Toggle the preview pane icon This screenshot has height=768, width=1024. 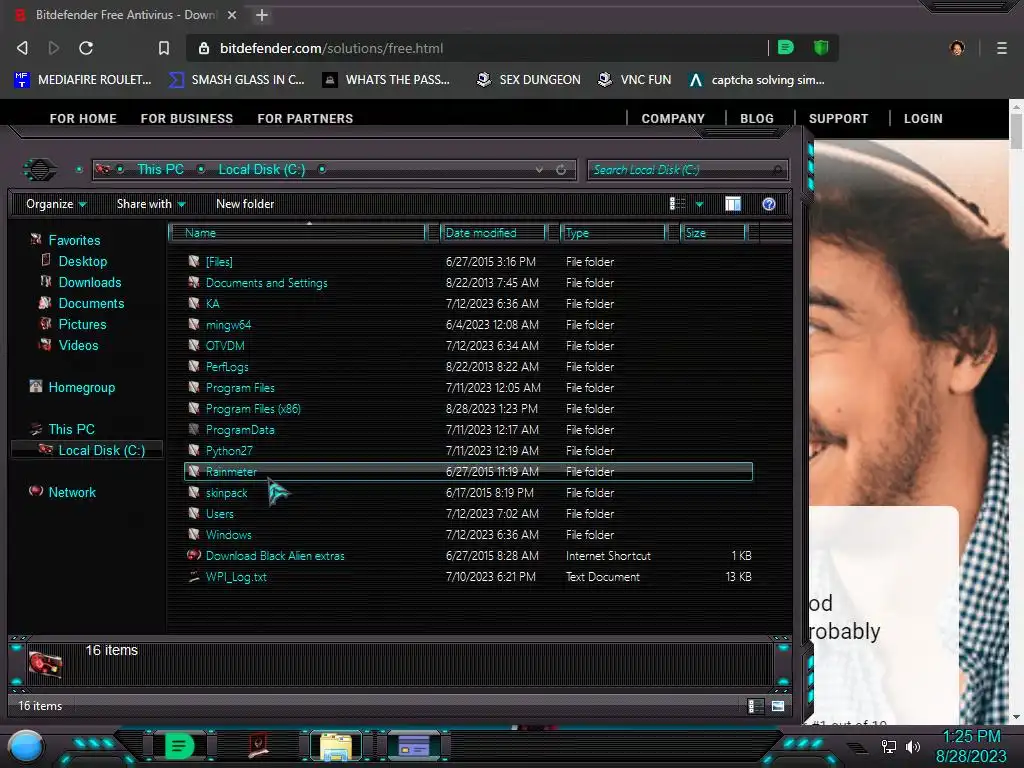coord(733,204)
